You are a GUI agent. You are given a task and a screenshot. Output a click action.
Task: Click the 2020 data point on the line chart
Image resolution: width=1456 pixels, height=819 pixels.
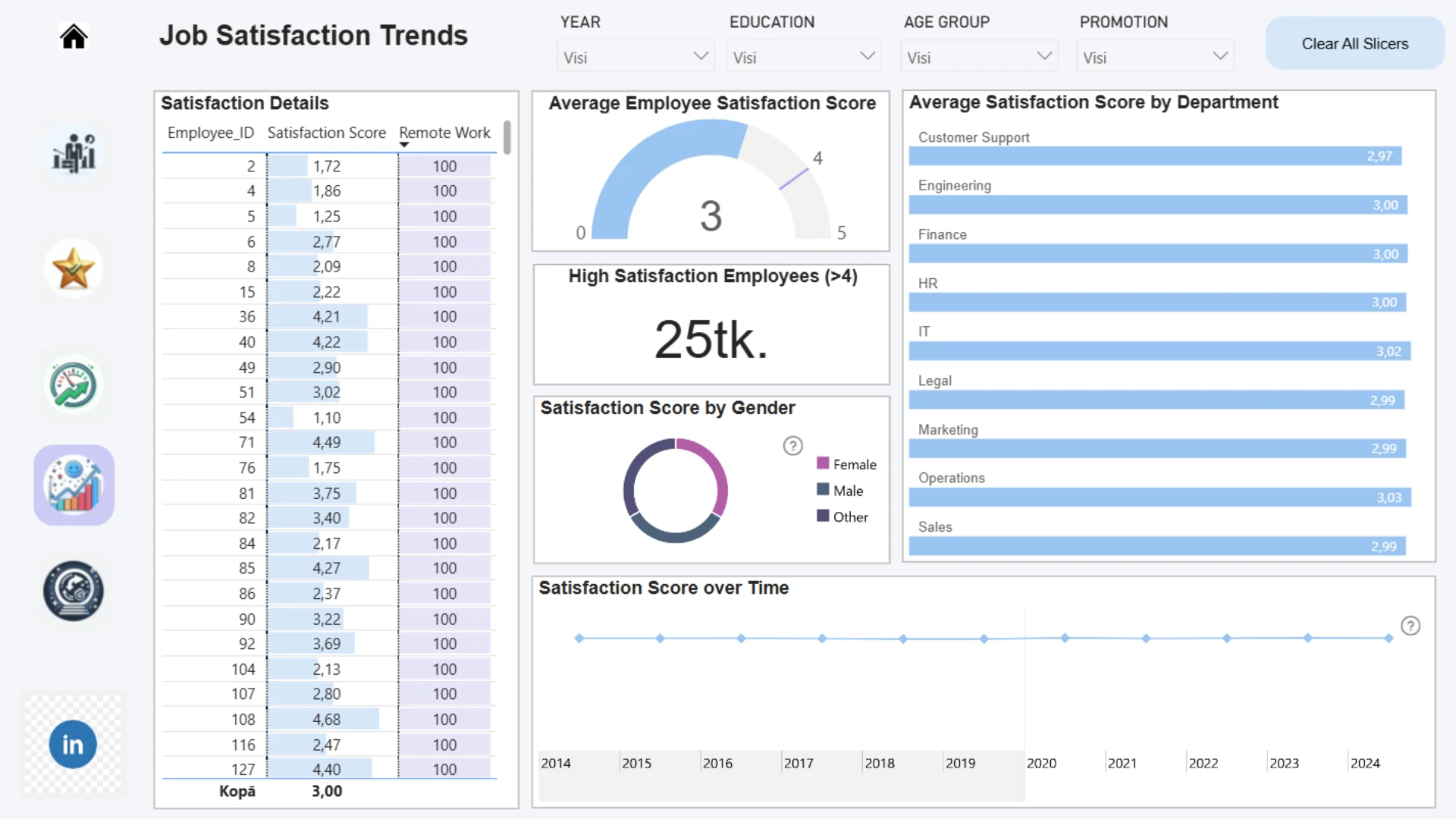[1065, 638]
